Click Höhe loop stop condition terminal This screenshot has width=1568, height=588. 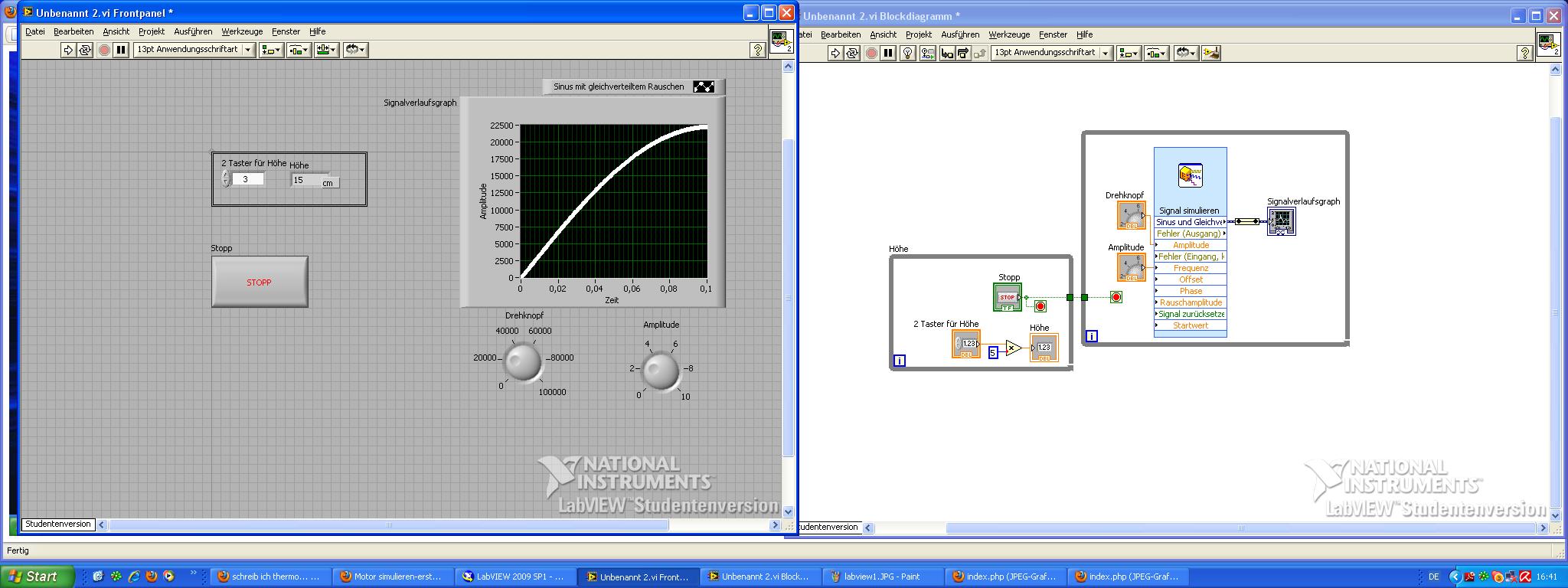point(1040,306)
